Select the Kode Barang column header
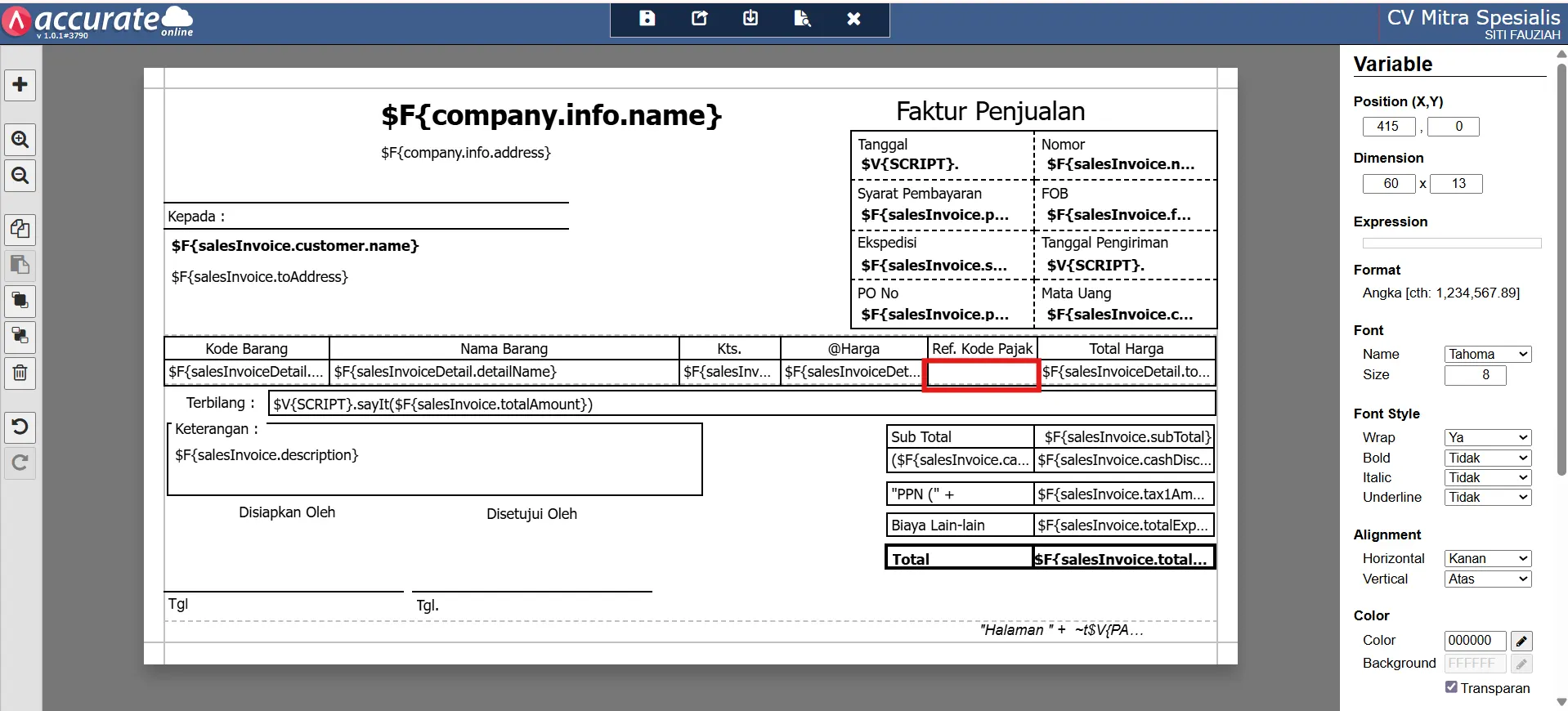Viewport: 1568px width, 711px height. click(247, 349)
